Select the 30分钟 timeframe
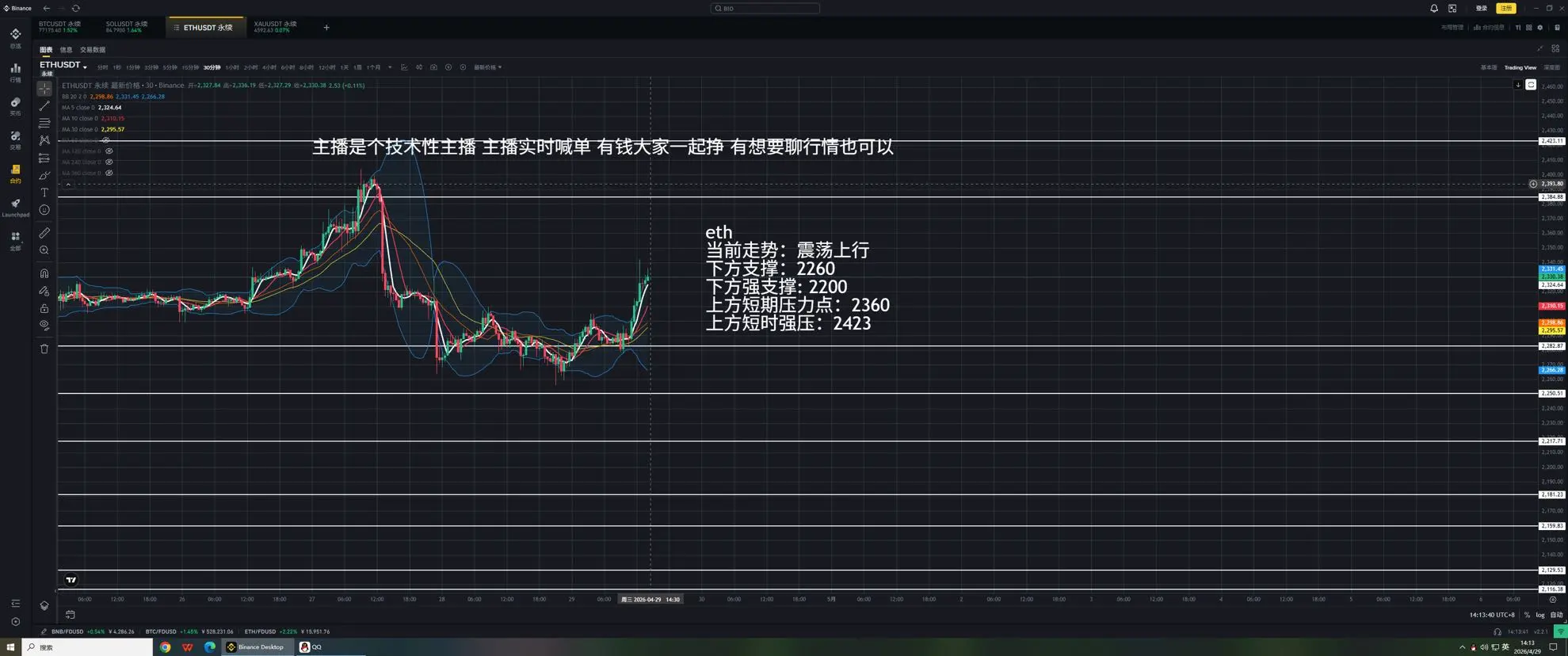1568x656 pixels. pyautogui.click(x=212, y=67)
